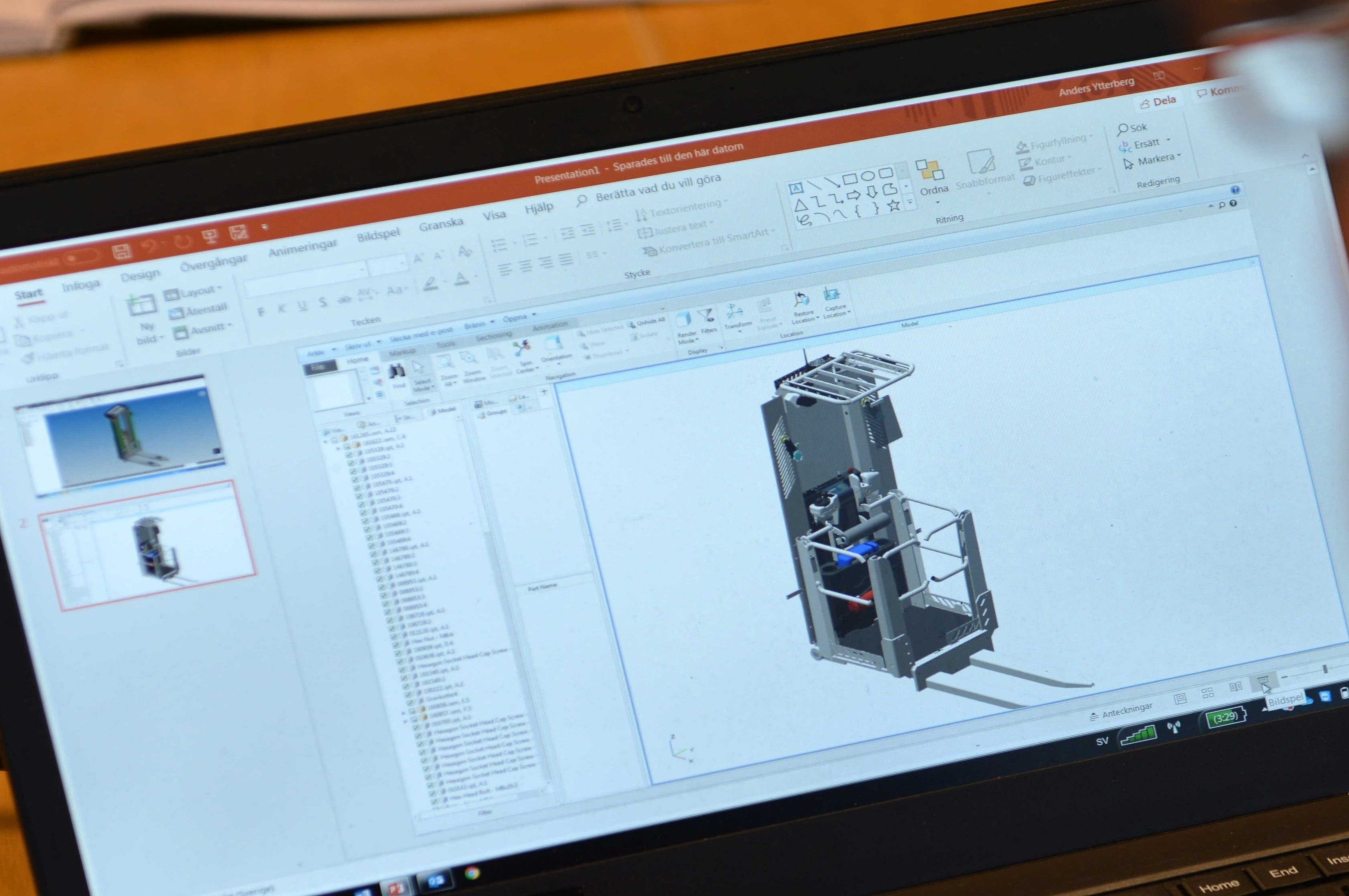The image size is (1349, 896).
Task: Select the text box shape in the shapes gallery
Action: pyautogui.click(x=795, y=188)
